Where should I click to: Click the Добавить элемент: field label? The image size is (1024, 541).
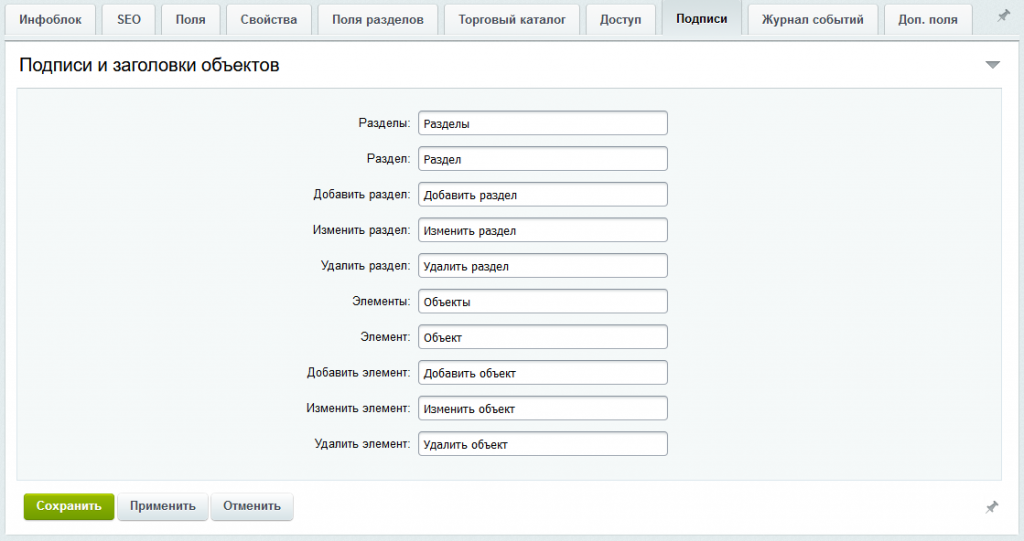coord(359,372)
